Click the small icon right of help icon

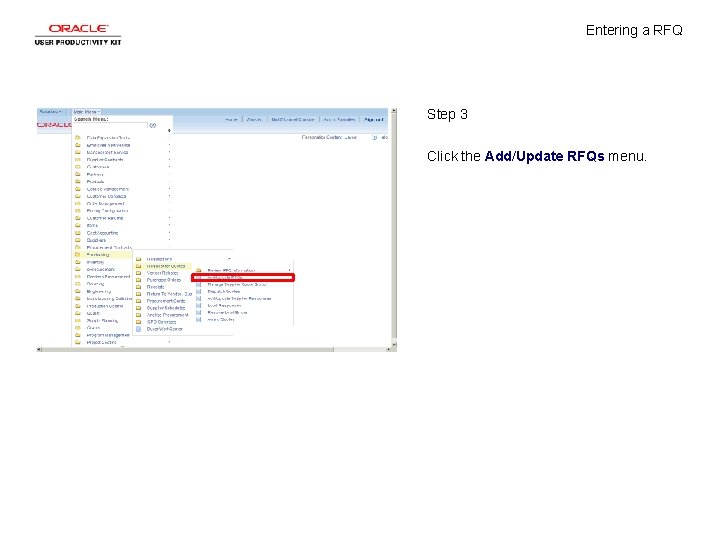click(x=385, y=137)
